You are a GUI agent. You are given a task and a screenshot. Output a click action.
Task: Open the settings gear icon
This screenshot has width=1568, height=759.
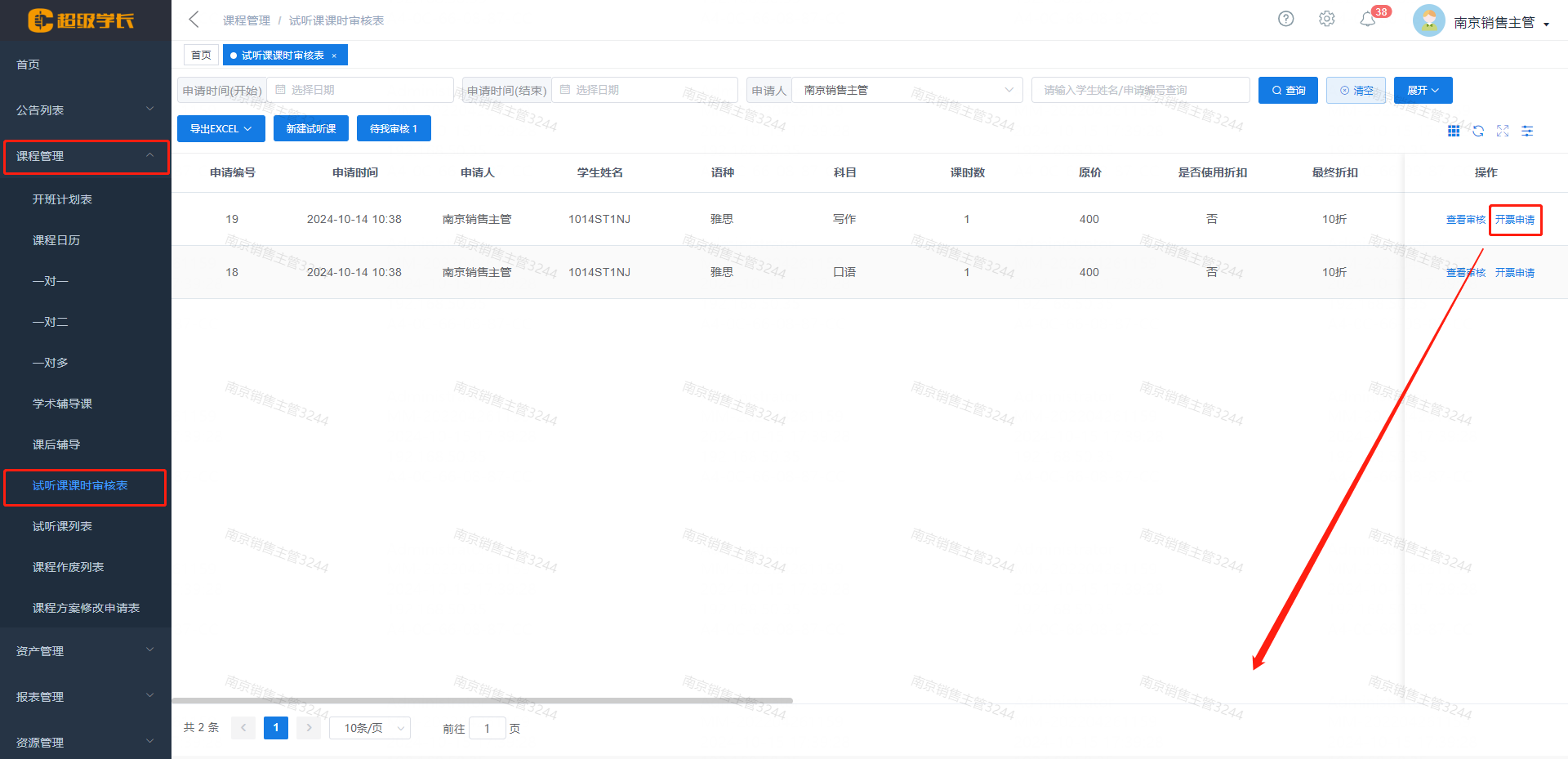coord(1326,19)
